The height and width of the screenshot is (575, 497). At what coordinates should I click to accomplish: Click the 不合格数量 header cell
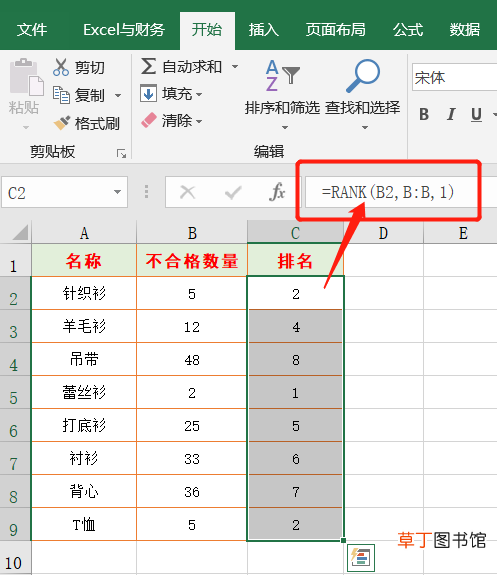point(192,260)
